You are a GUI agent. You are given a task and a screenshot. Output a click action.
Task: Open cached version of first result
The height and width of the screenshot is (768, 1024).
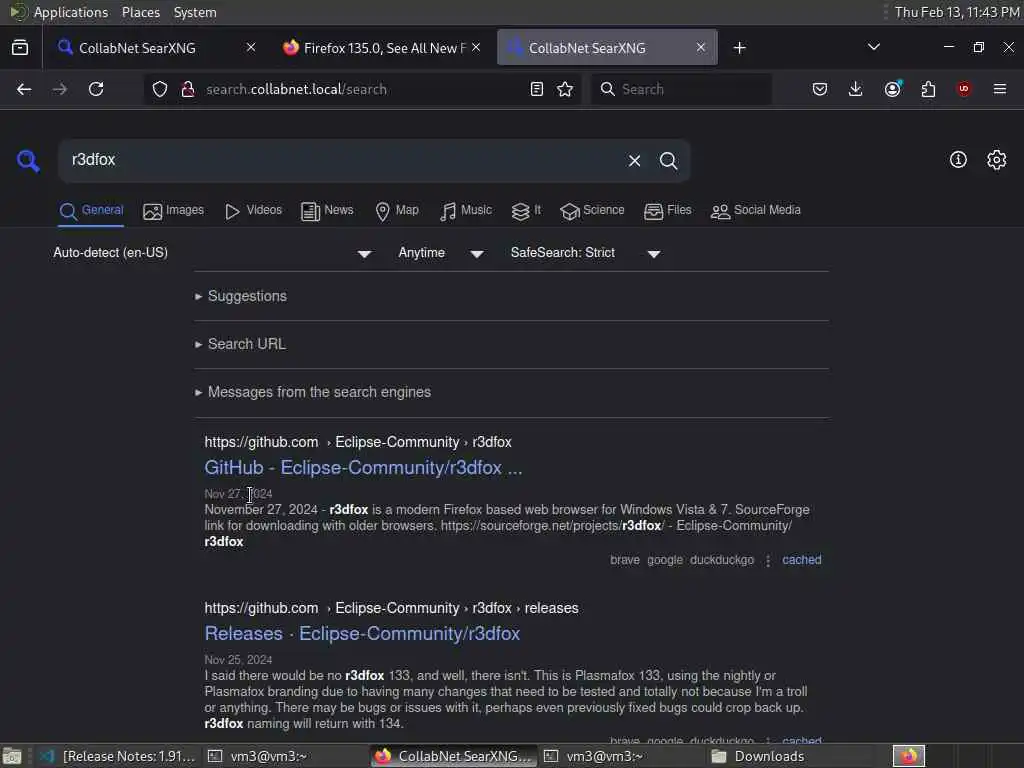point(801,560)
